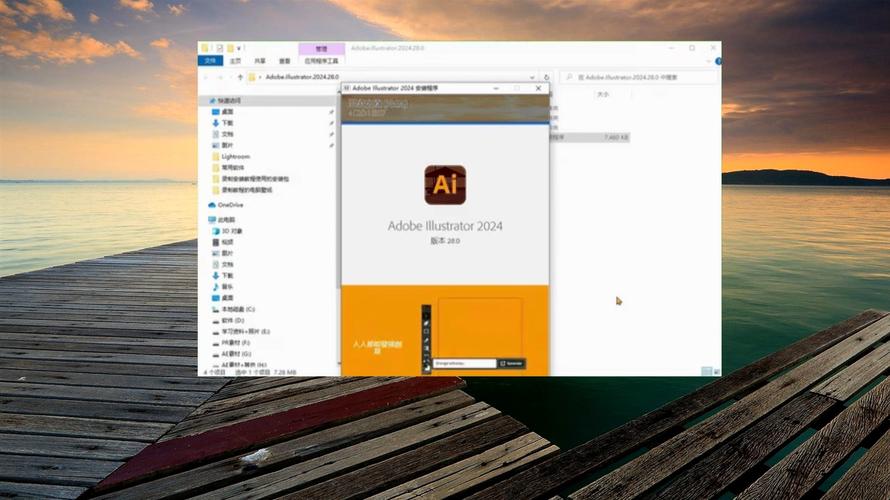Click the blue installer progress bar
The width and height of the screenshot is (890, 500).
[x=445, y=123]
